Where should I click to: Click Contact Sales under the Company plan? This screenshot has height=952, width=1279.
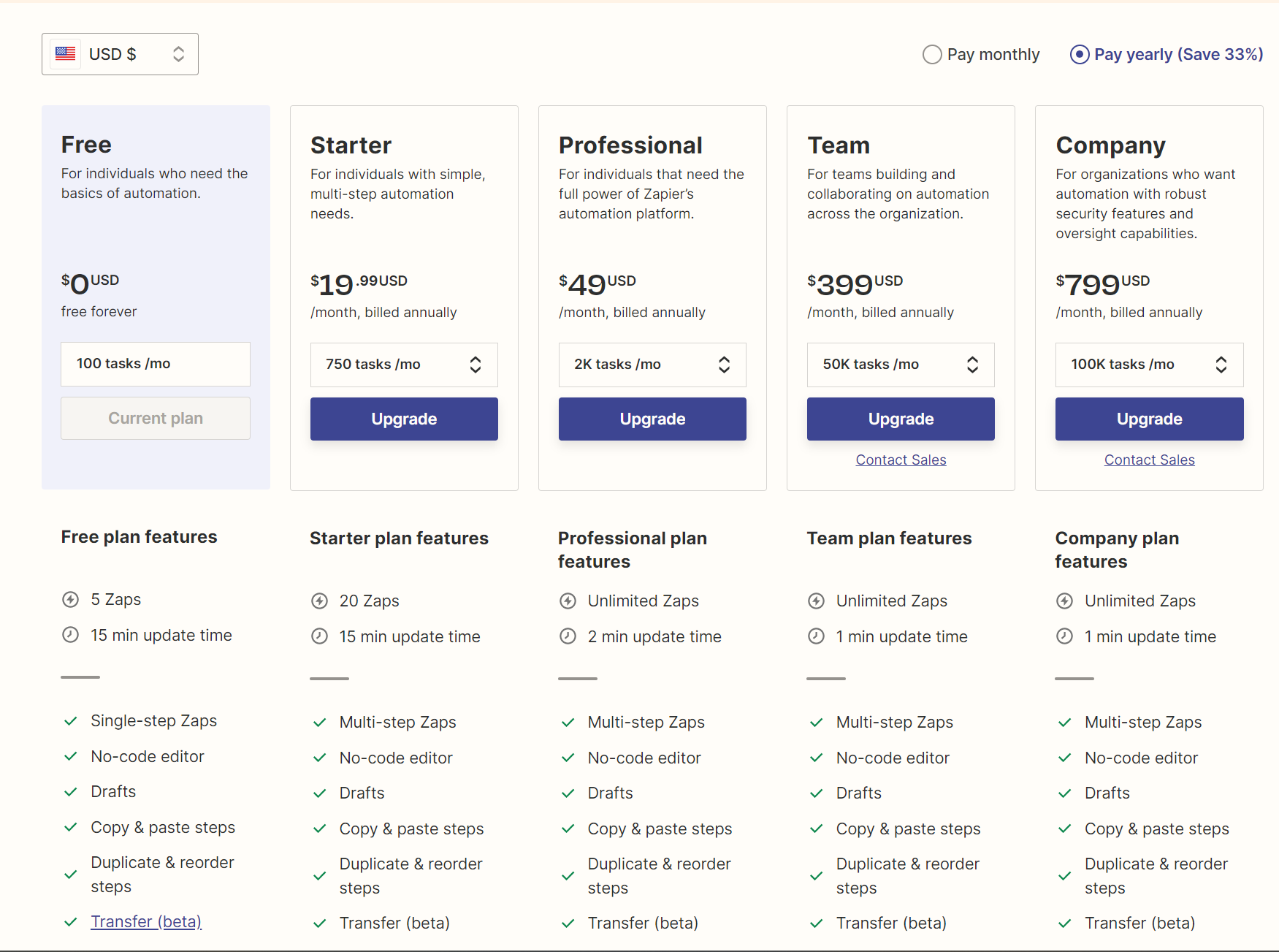click(x=1149, y=460)
